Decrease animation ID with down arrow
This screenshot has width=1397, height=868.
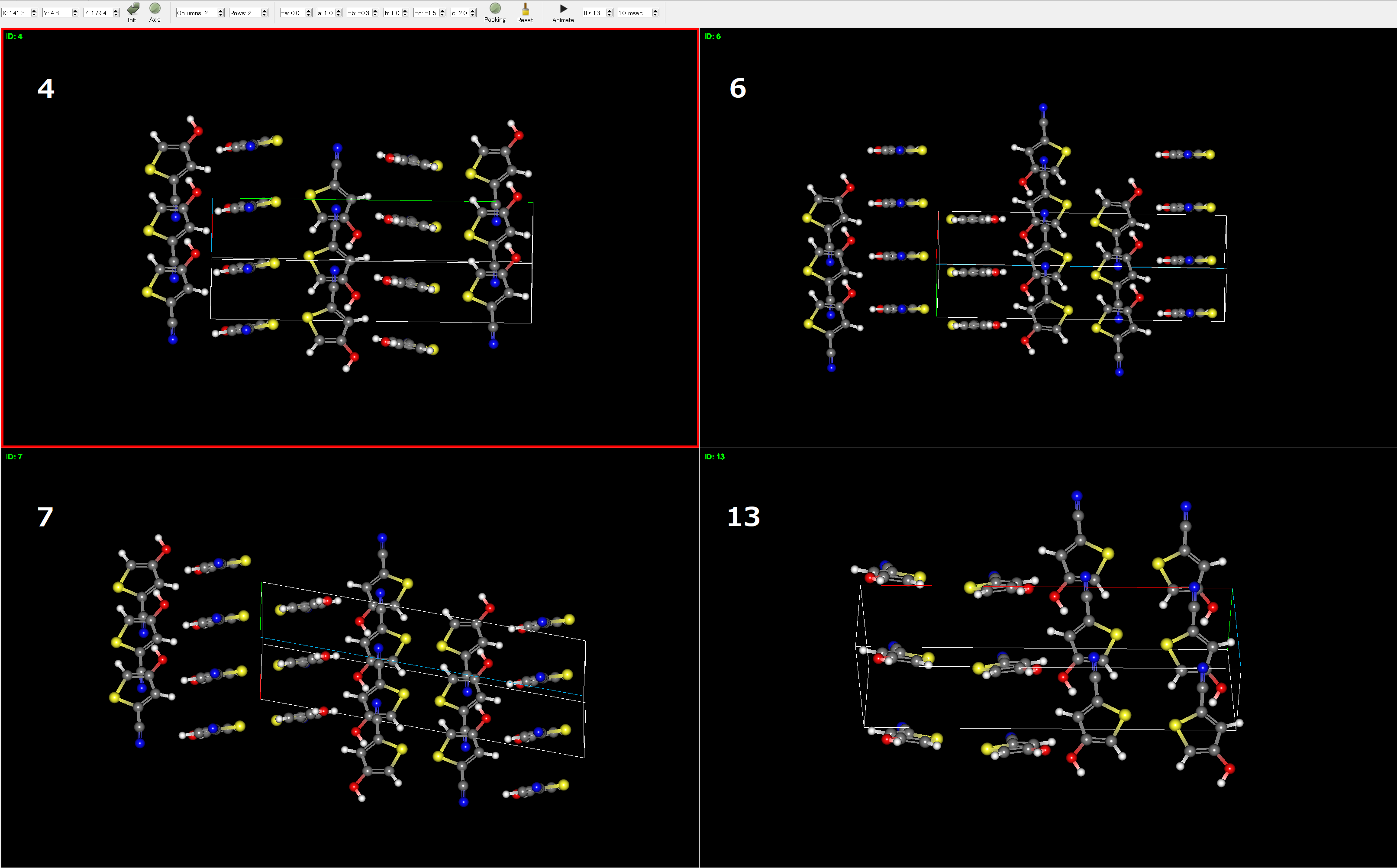click(x=610, y=15)
